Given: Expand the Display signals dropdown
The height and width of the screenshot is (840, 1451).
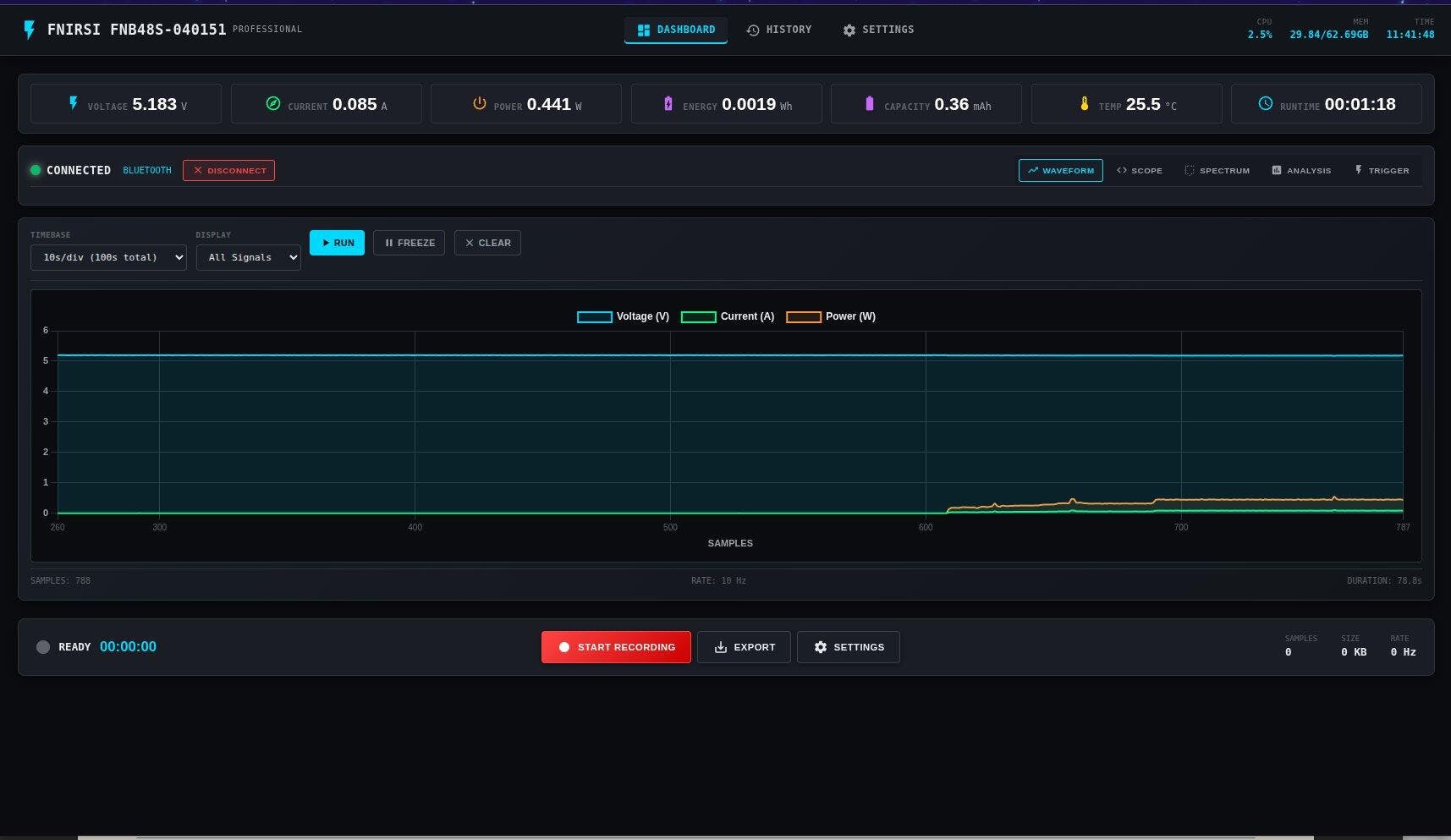Looking at the screenshot, I should click(248, 257).
